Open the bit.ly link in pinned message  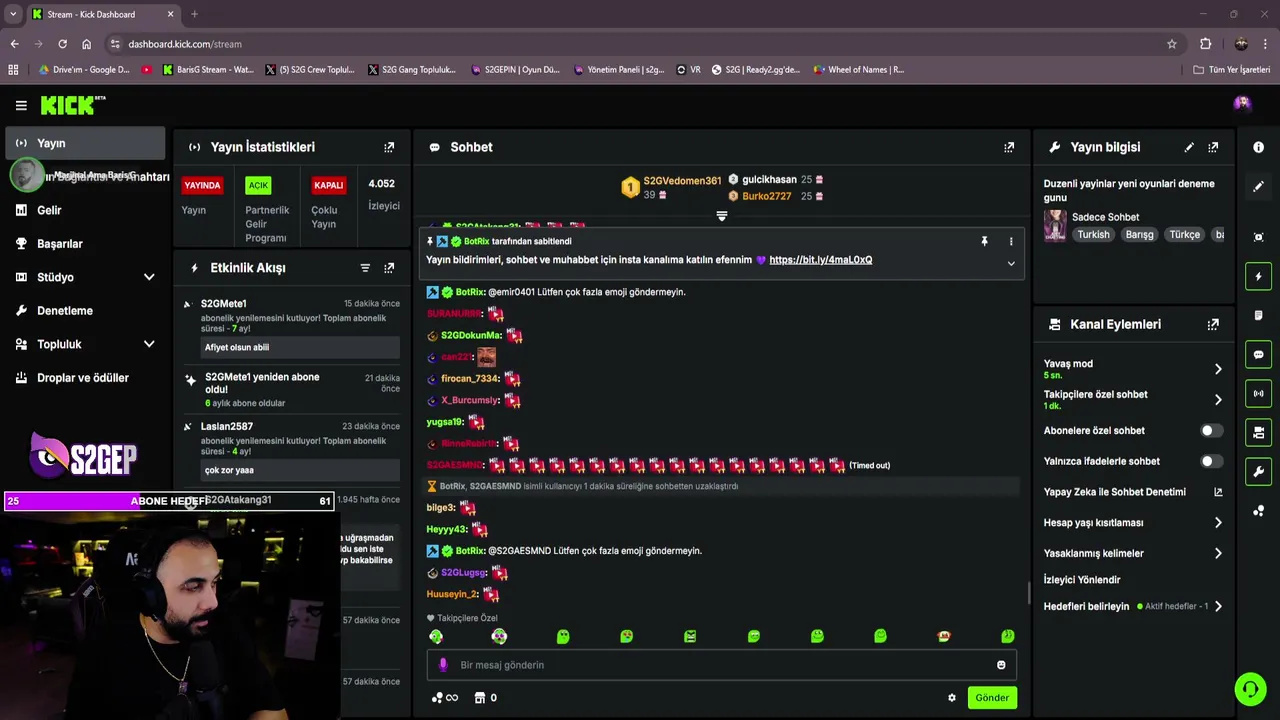pyautogui.click(x=820, y=260)
